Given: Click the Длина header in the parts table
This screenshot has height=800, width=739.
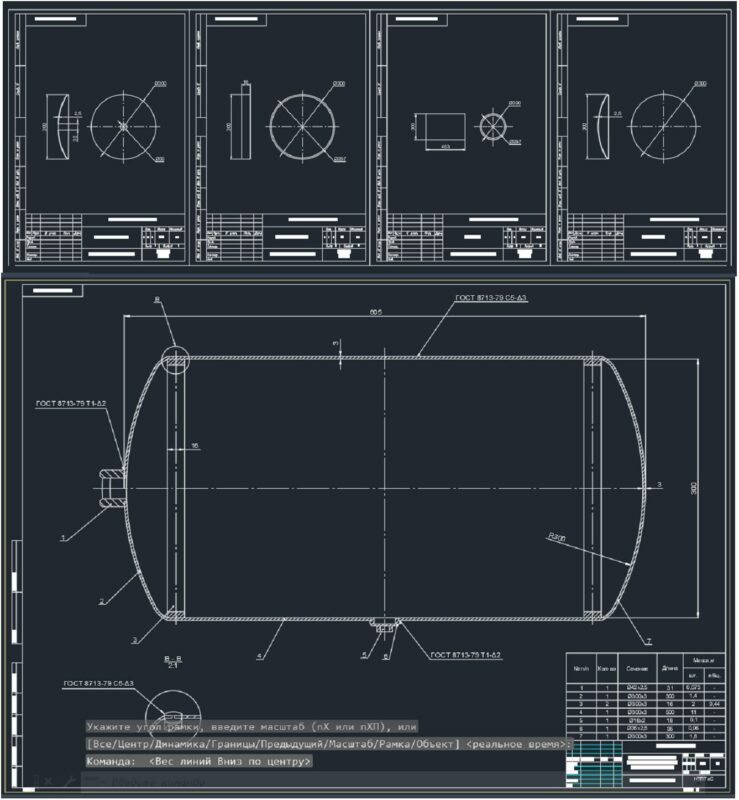Looking at the screenshot, I should coord(670,668).
